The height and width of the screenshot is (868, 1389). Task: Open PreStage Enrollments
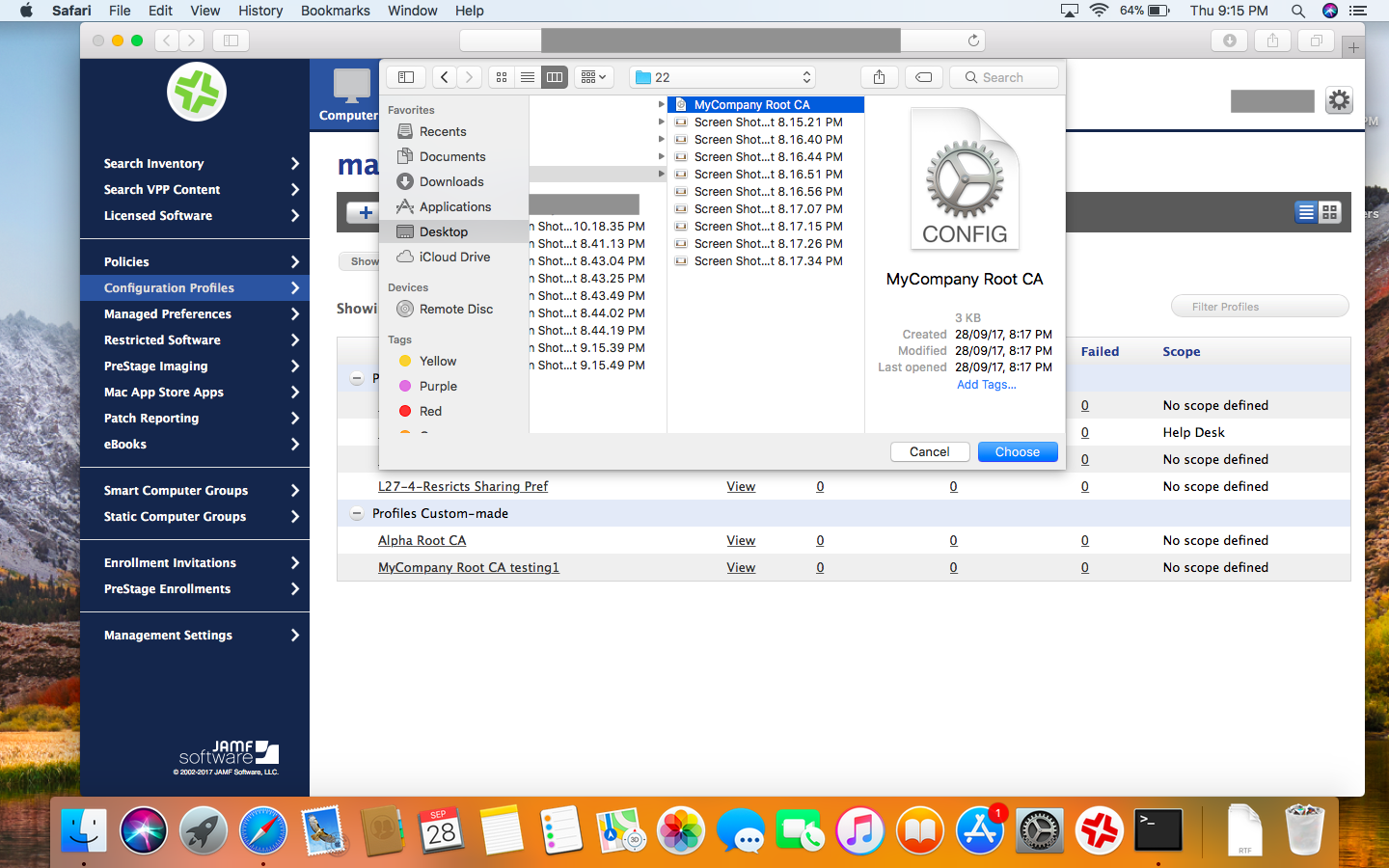click(195, 589)
